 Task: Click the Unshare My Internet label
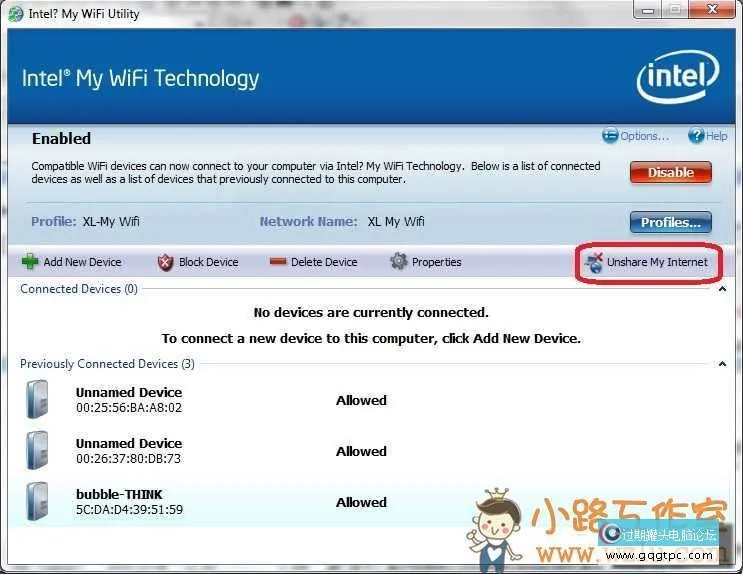click(657, 262)
